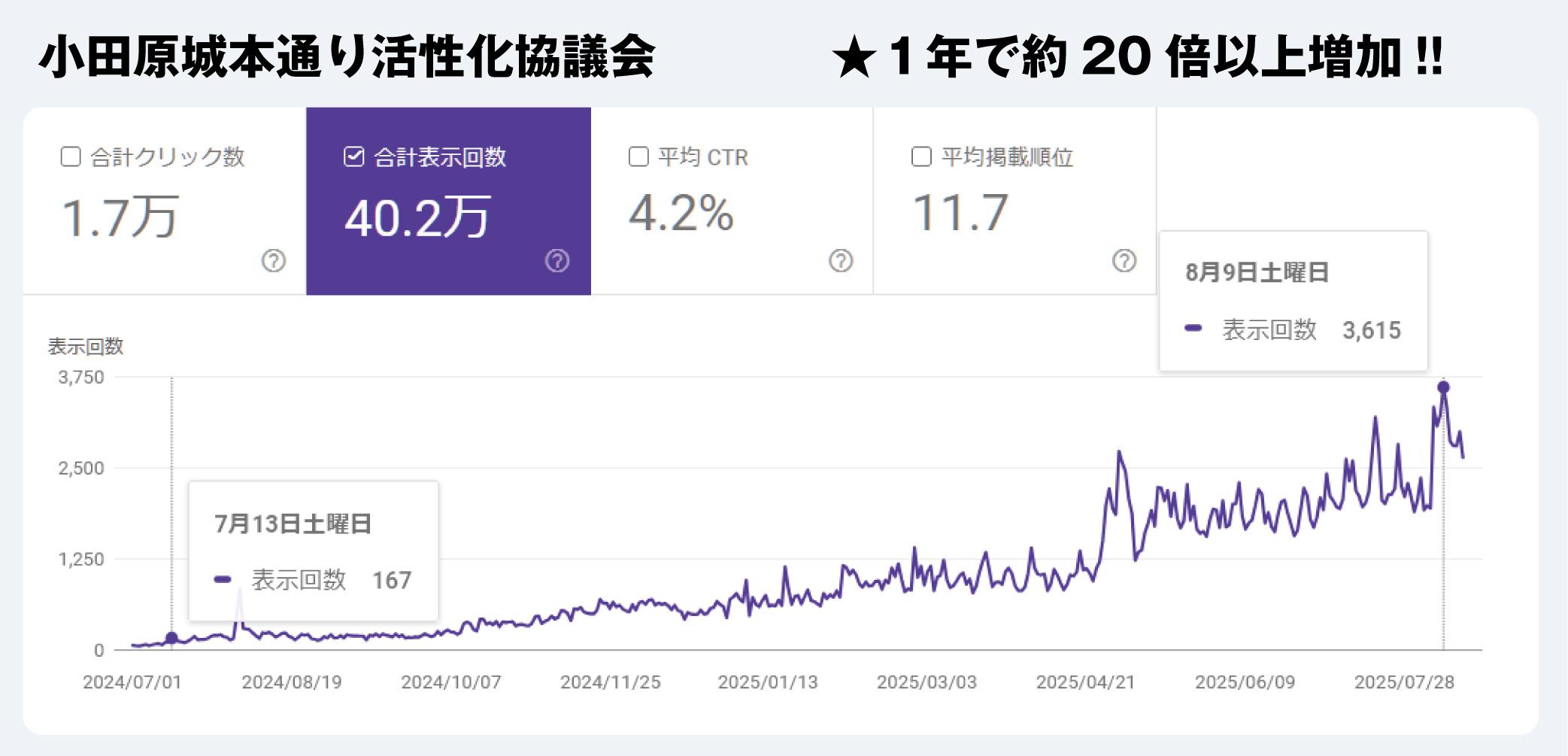The height and width of the screenshot is (756, 1568).
Task: Click the 2024/07/01 x-axis date label
Action: [x=132, y=682]
